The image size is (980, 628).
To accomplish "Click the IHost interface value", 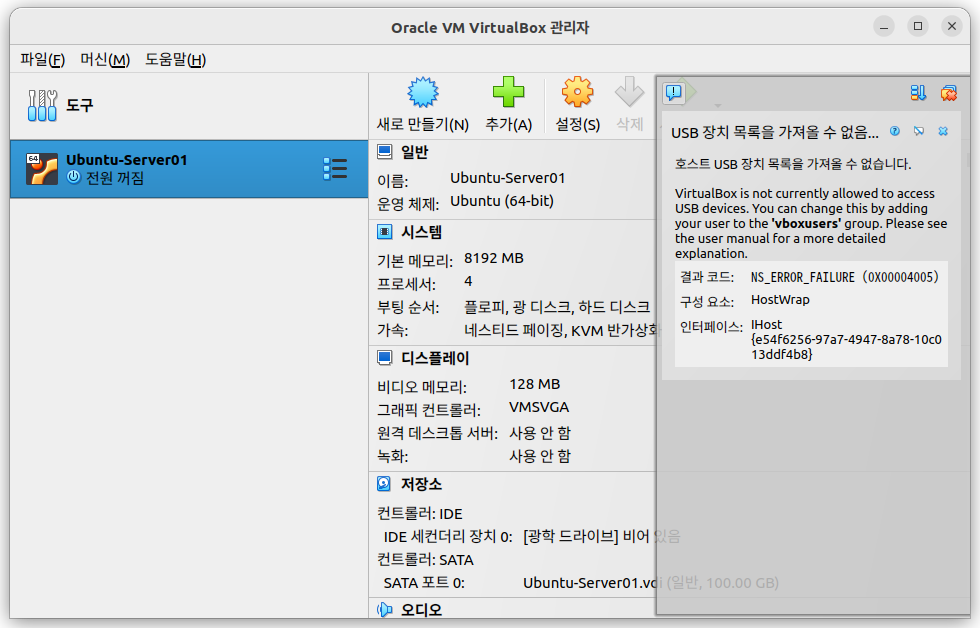I will tap(846, 339).
